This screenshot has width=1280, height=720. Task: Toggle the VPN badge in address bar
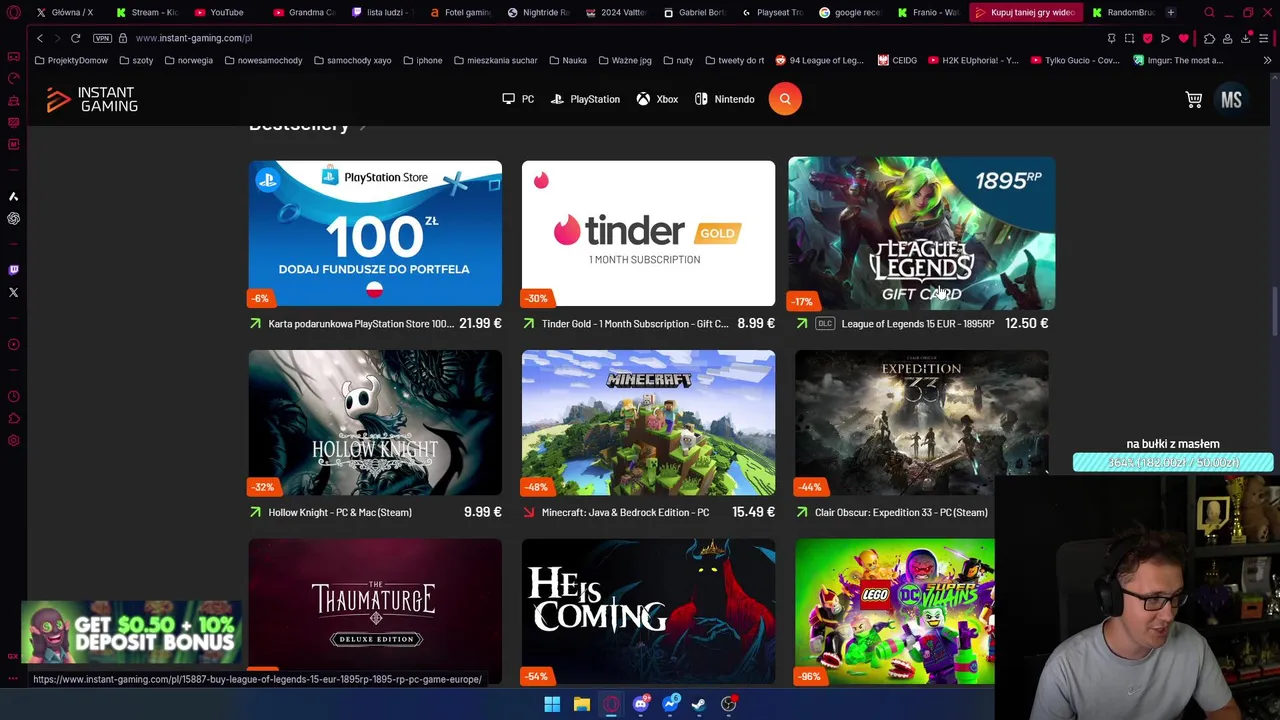pyautogui.click(x=102, y=38)
